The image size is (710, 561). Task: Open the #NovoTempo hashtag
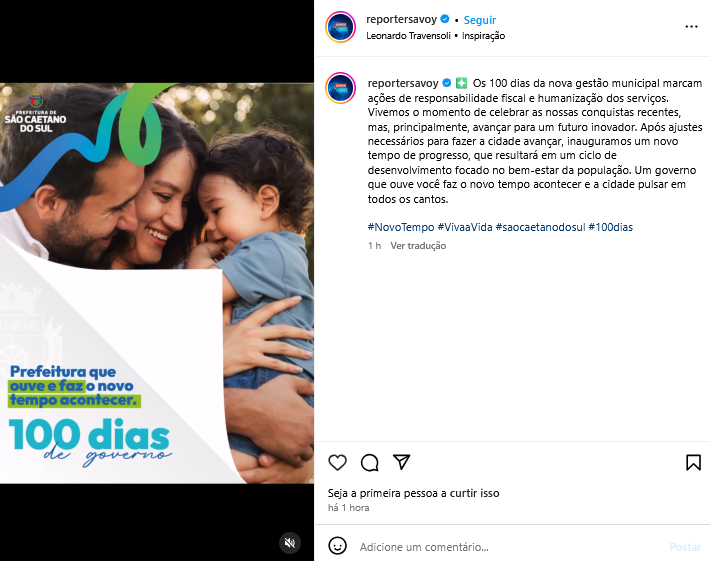(401, 227)
